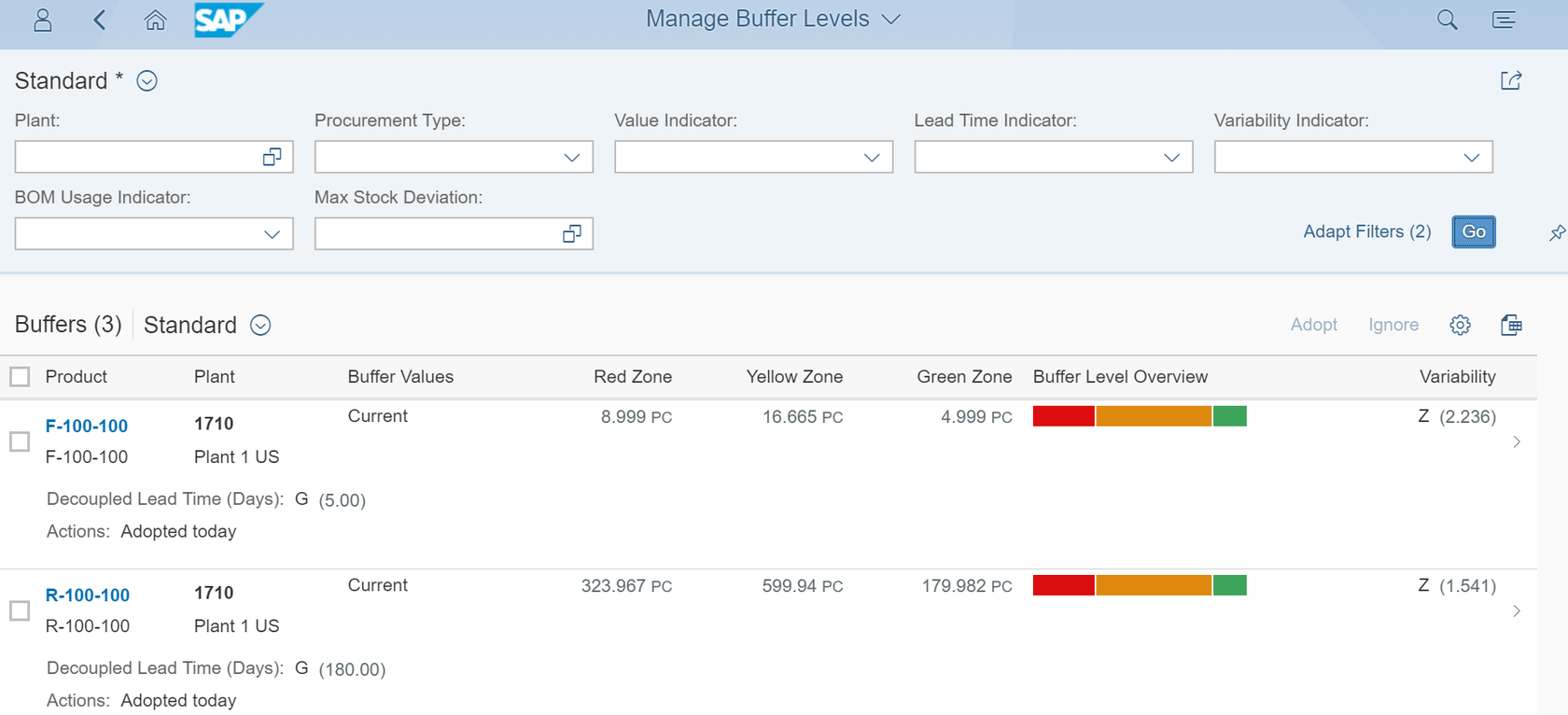This screenshot has height=715, width=1568.
Task: Open Plant value help icon
Action: point(272,157)
